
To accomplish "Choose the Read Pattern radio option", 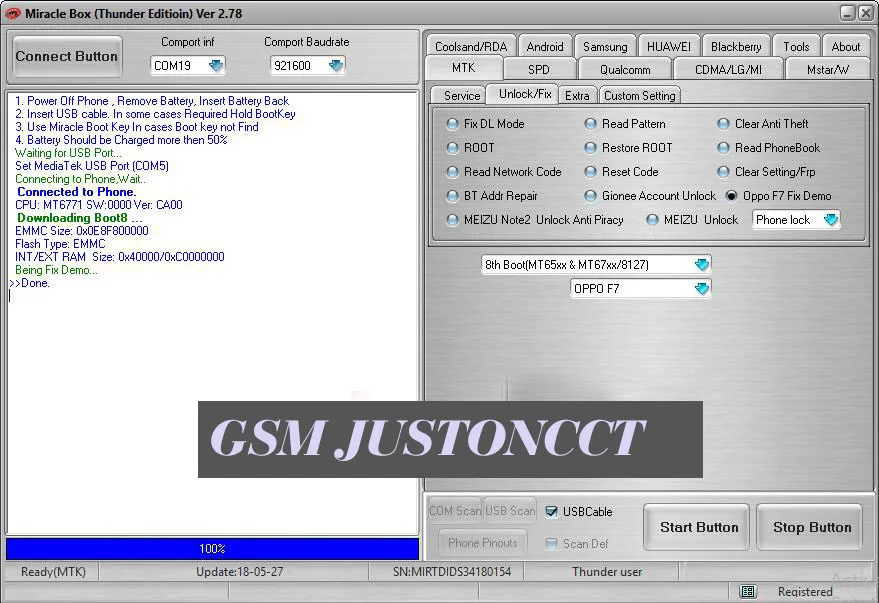I will 590,124.
